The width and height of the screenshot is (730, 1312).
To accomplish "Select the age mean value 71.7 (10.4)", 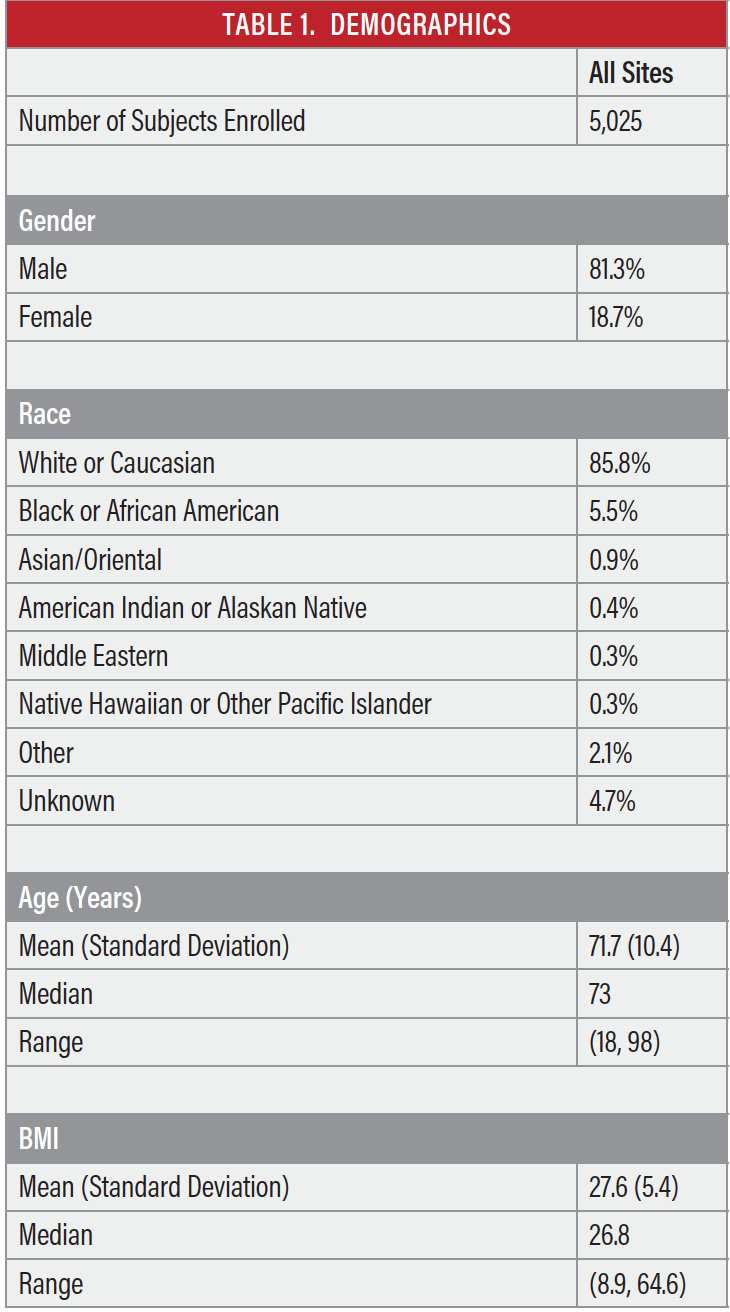I will [x=634, y=946].
